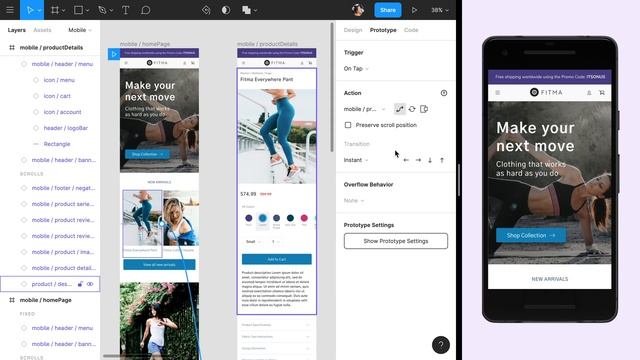Click the Open overlay action icon
Screen dimensions: 640x360
coord(424,109)
